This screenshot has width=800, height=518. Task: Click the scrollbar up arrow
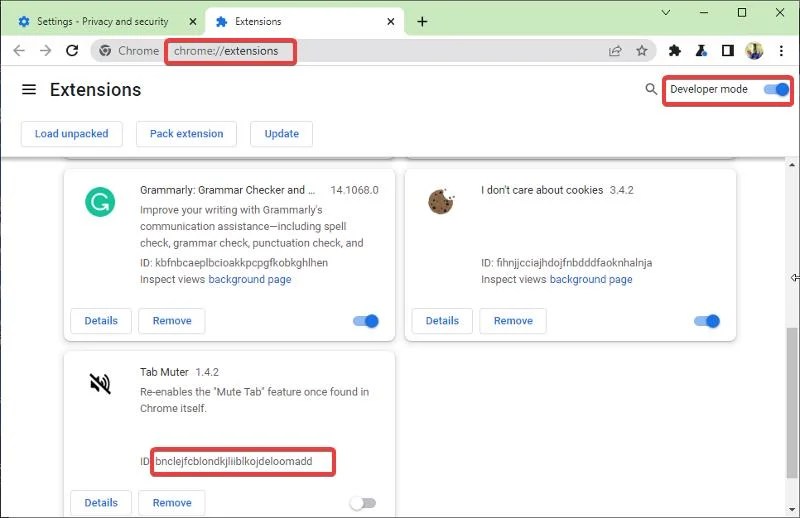pyautogui.click(x=791, y=165)
